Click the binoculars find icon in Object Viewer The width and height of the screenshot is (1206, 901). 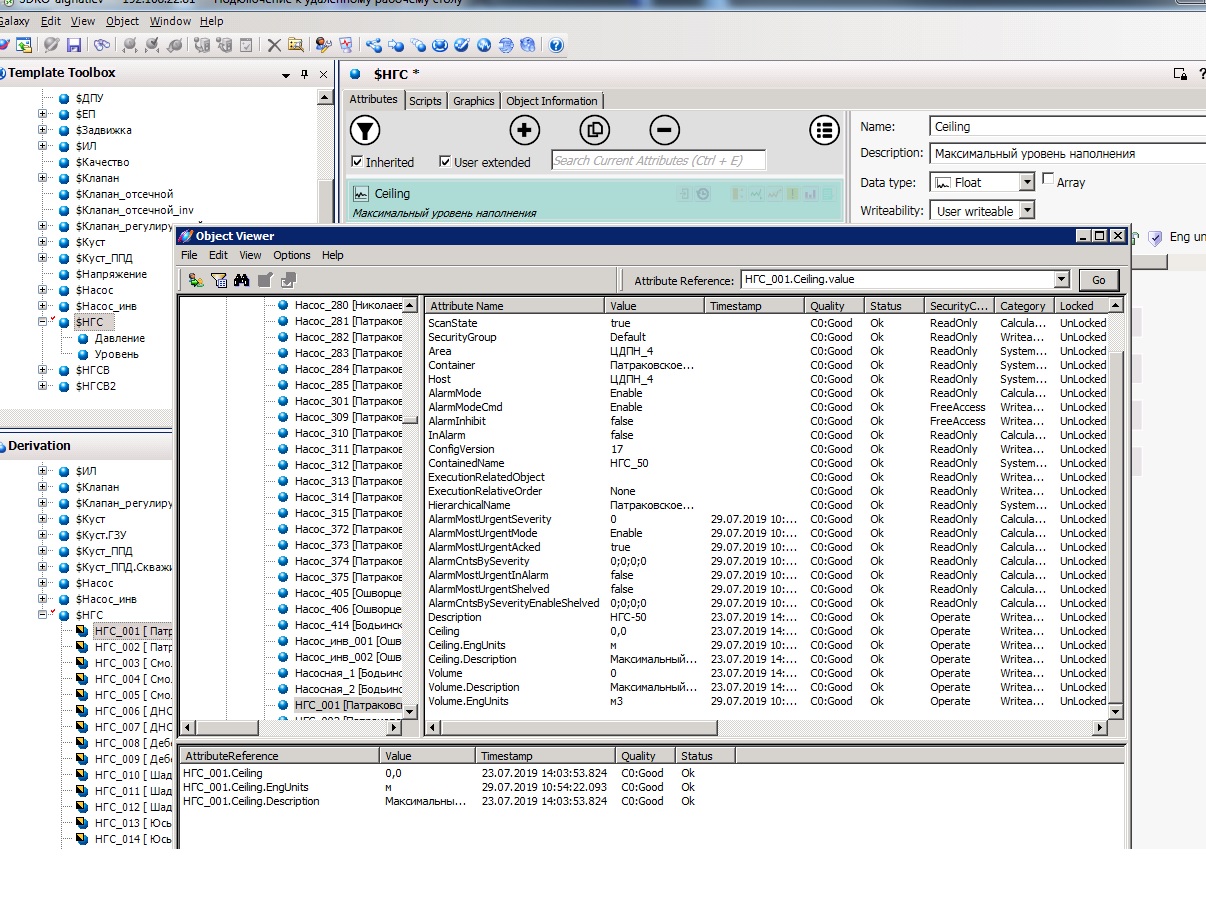pyautogui.click(x=241, y=281)
